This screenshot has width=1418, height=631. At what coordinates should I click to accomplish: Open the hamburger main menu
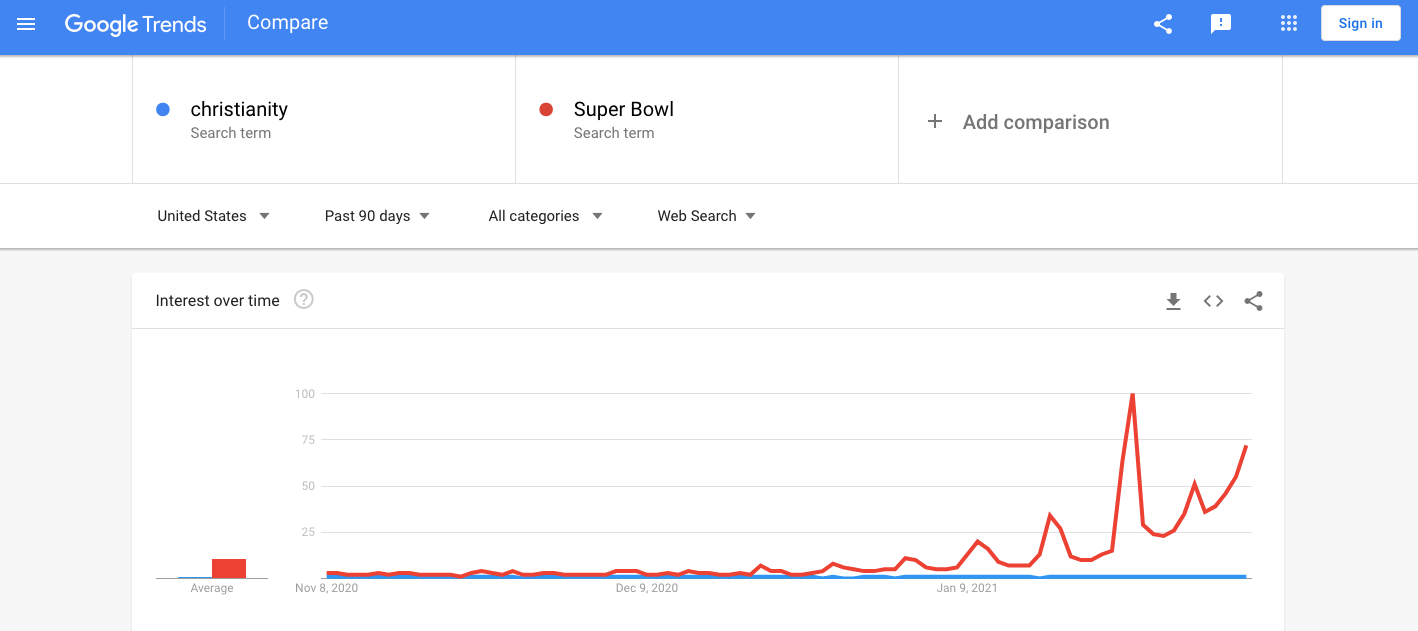[27, 24]
